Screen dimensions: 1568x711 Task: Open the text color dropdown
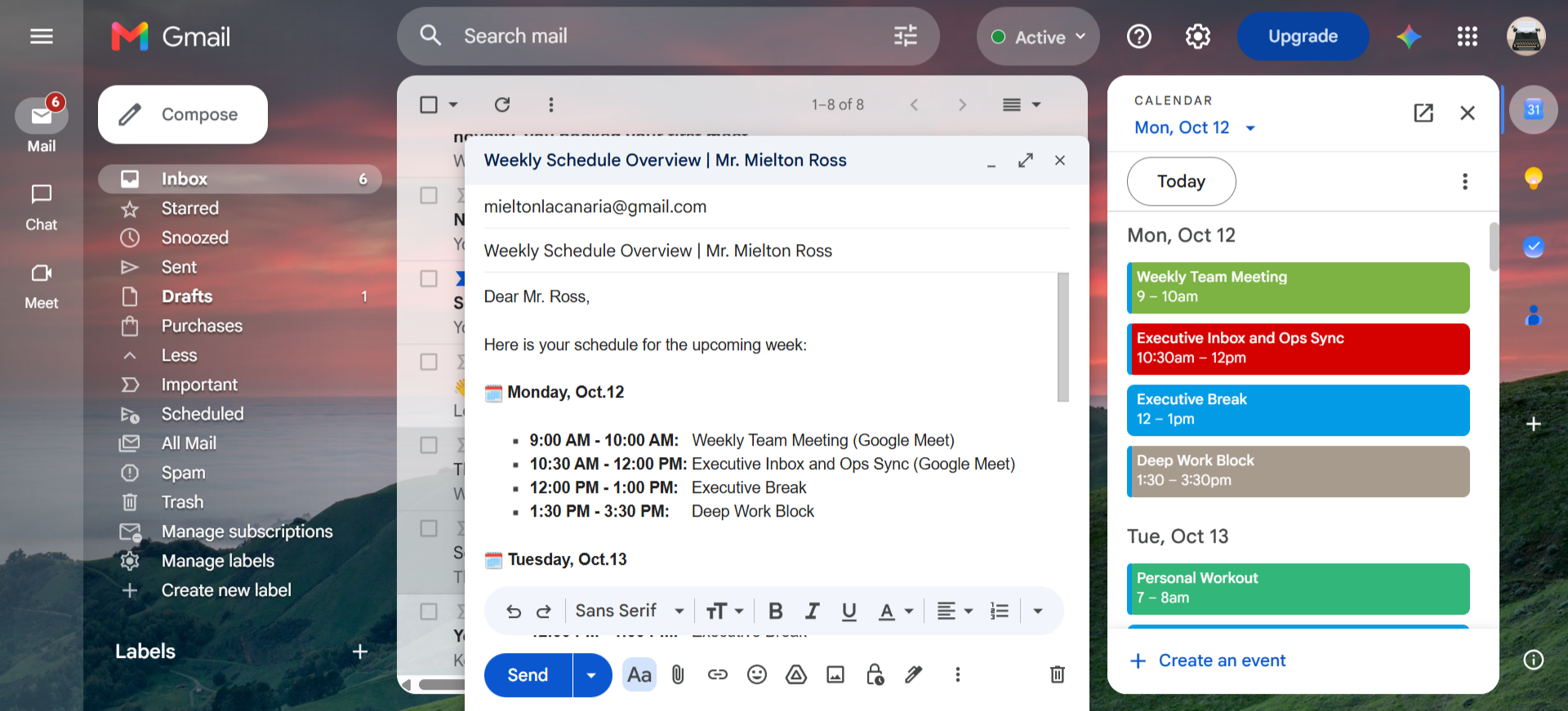896,611
